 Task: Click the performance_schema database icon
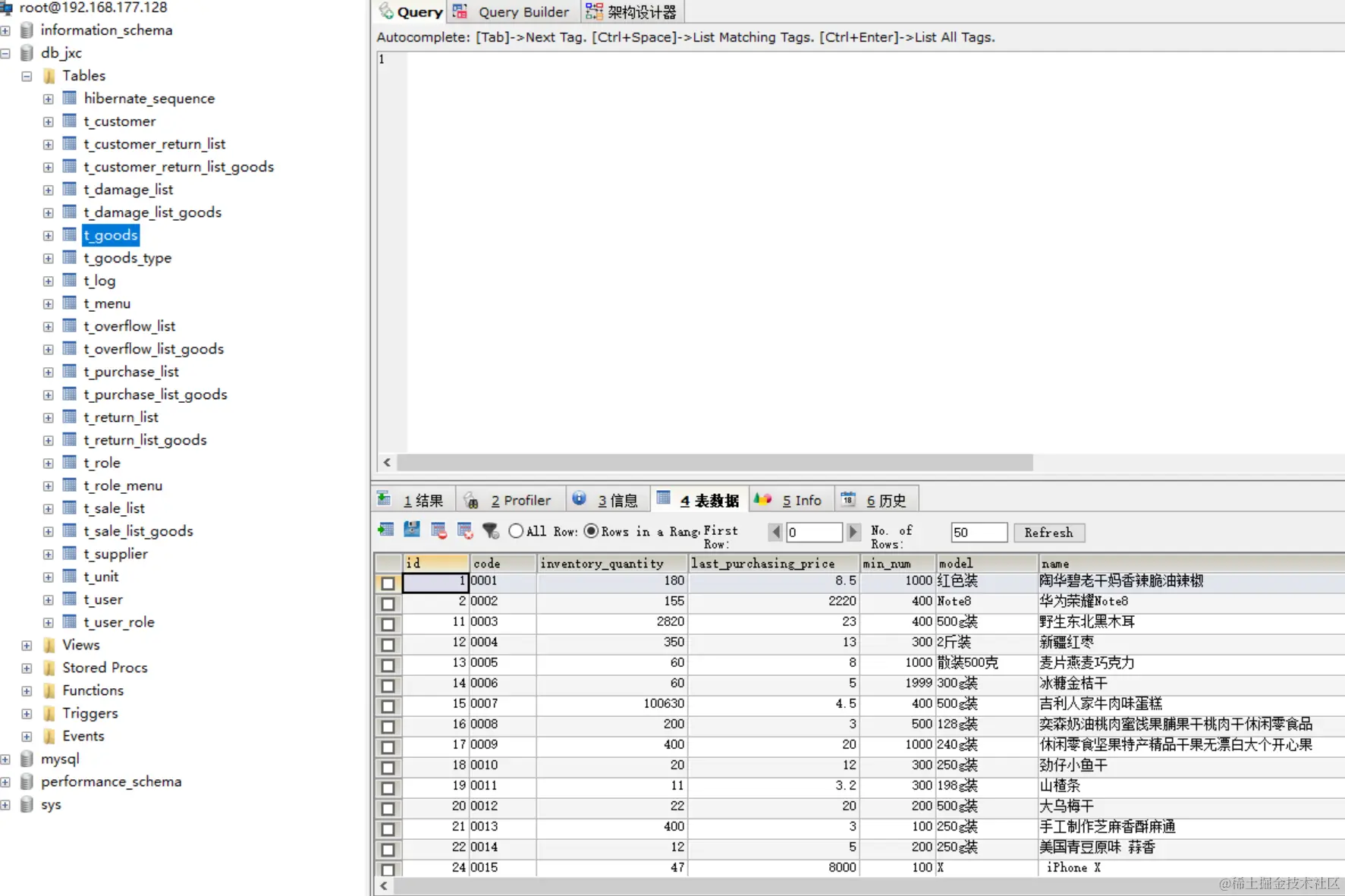tap(27, 781)
